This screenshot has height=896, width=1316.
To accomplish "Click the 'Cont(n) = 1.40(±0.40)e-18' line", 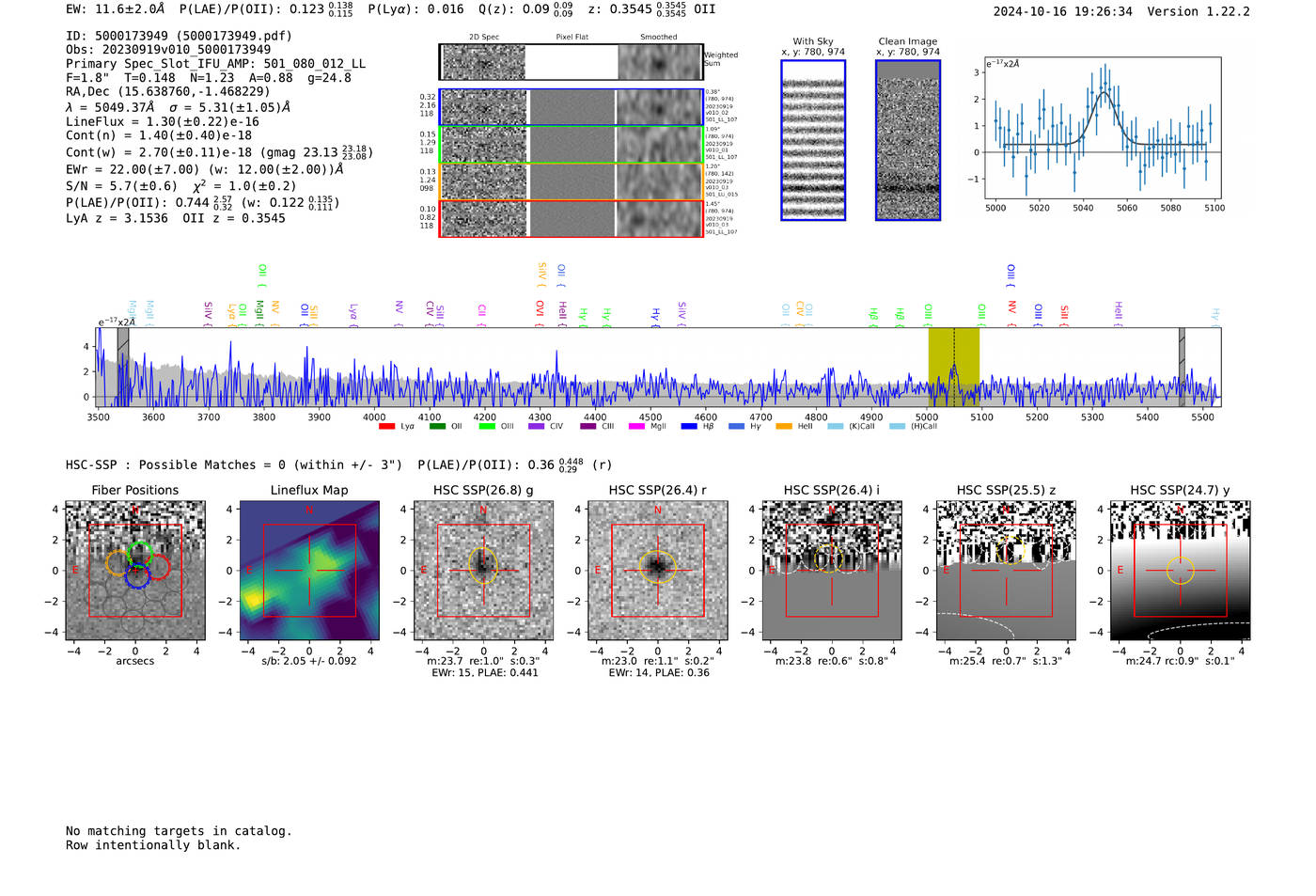I will pyautogui.click(x=159, y=135).
